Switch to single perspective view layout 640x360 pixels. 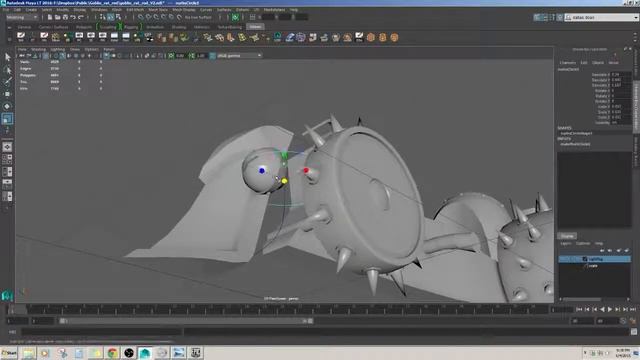click(x=7, y=147)
